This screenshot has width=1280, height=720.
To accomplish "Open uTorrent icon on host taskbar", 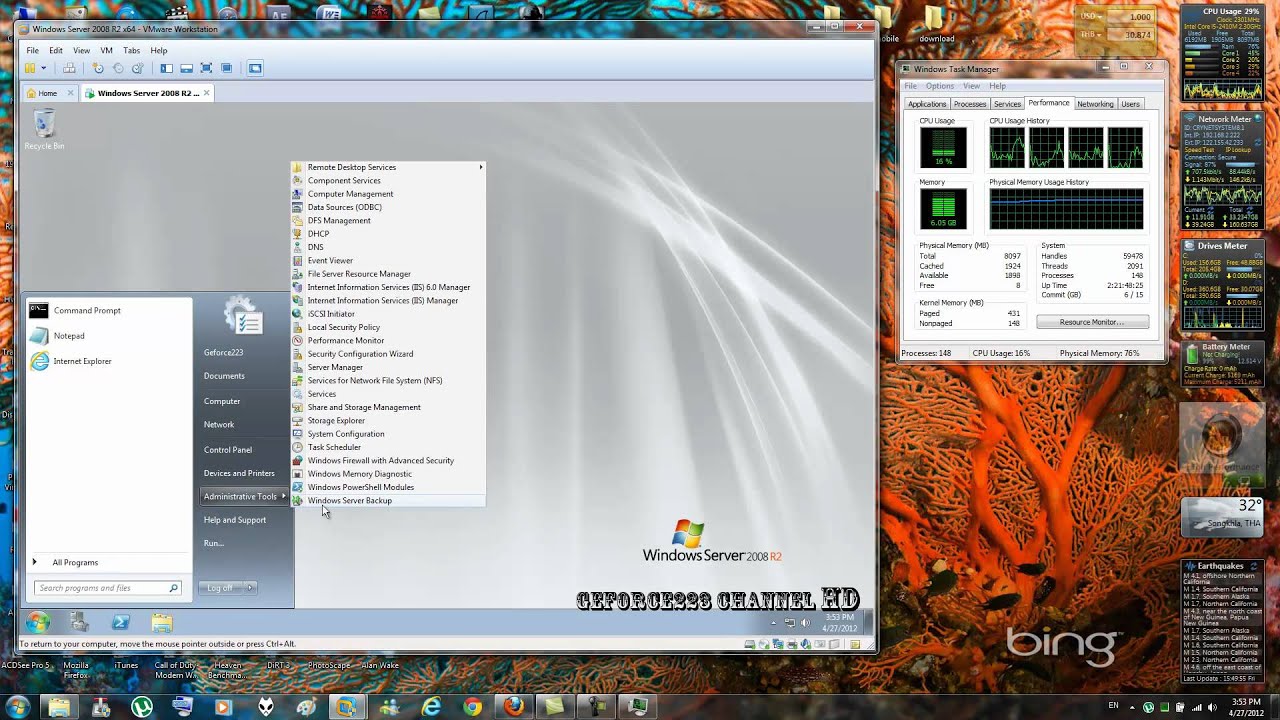I will 141,707.
